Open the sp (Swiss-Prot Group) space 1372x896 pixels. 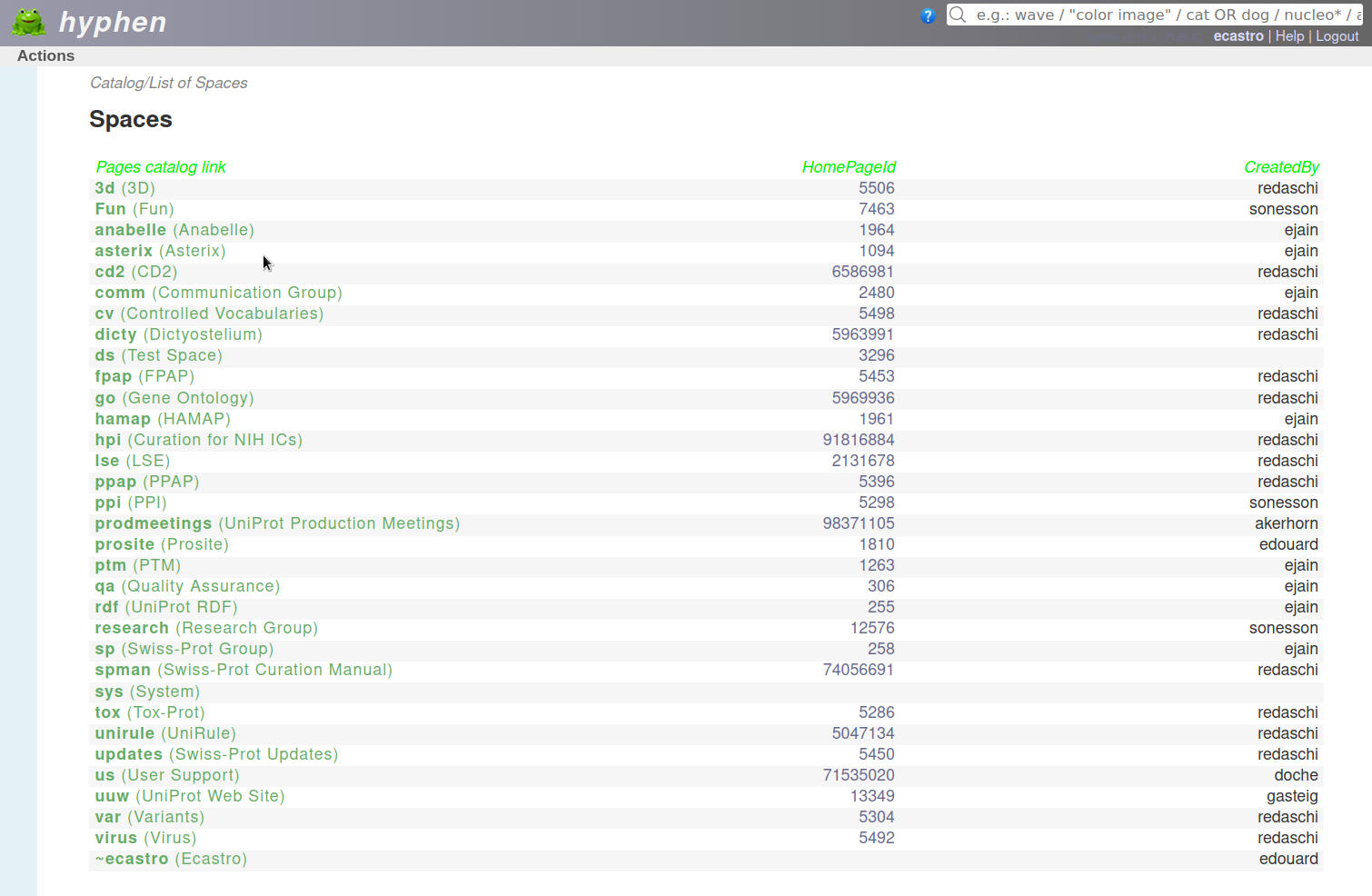pyautogui.click(x=184, y=649)
